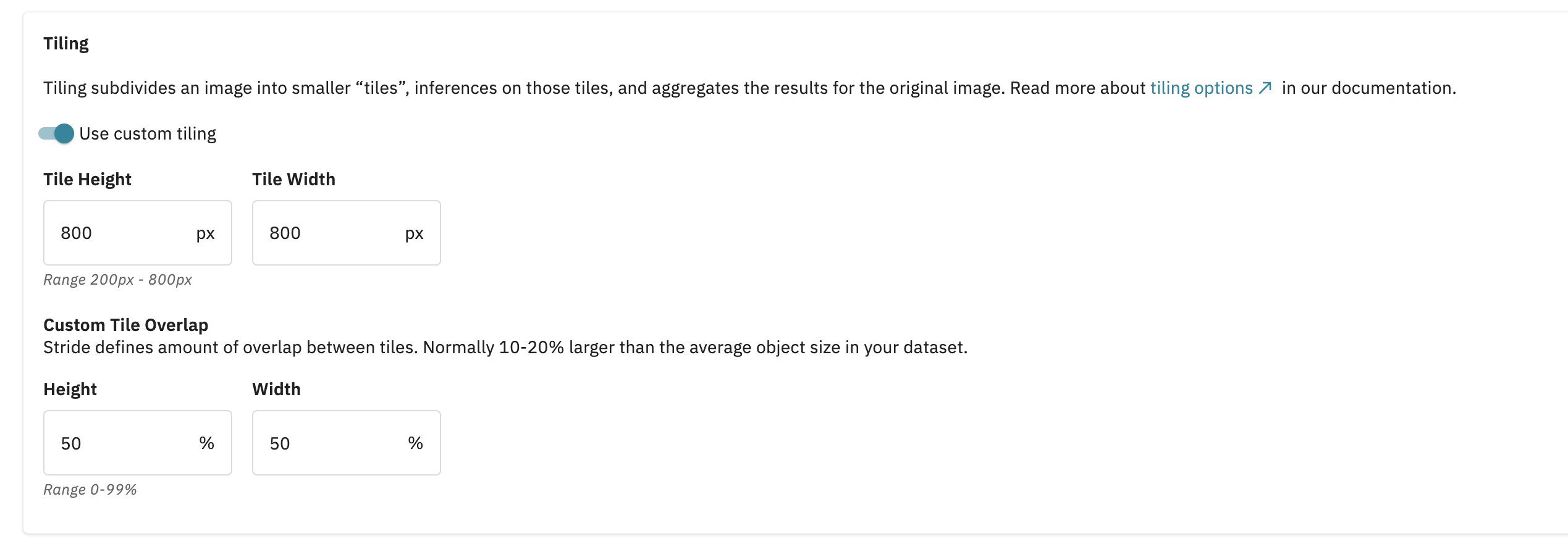This screenshot has height=557, width=1568.
Task: Toggle the Use custom tiling switch
Action: point(56,133)
